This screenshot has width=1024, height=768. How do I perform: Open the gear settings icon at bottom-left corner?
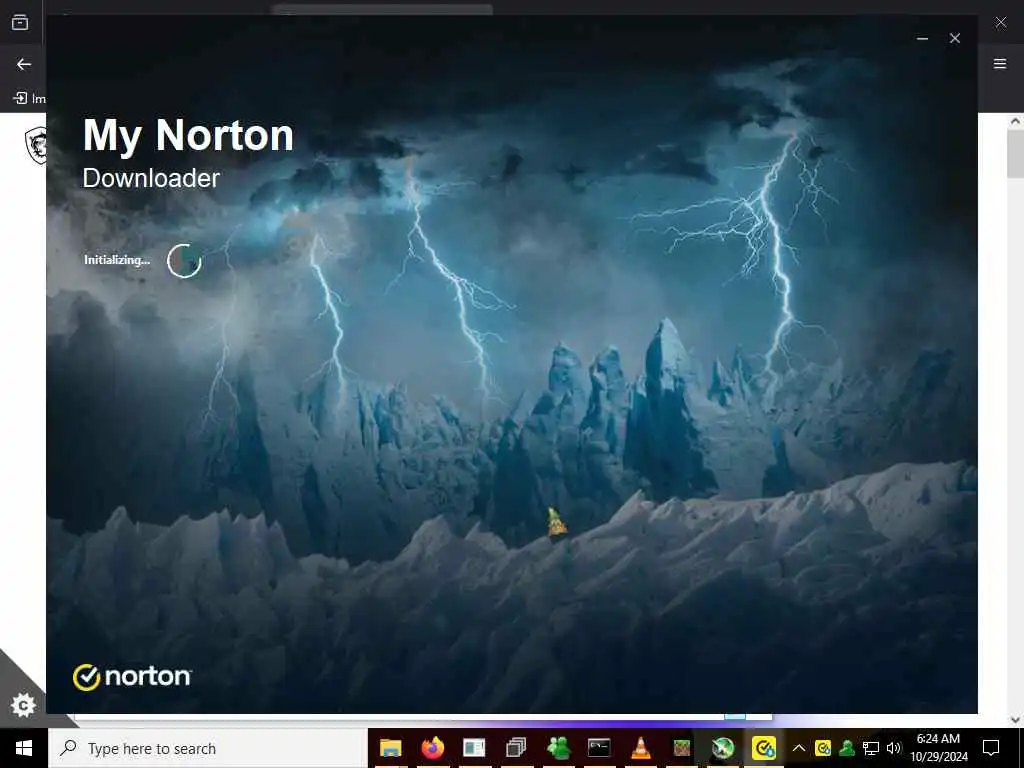(23, 705)
